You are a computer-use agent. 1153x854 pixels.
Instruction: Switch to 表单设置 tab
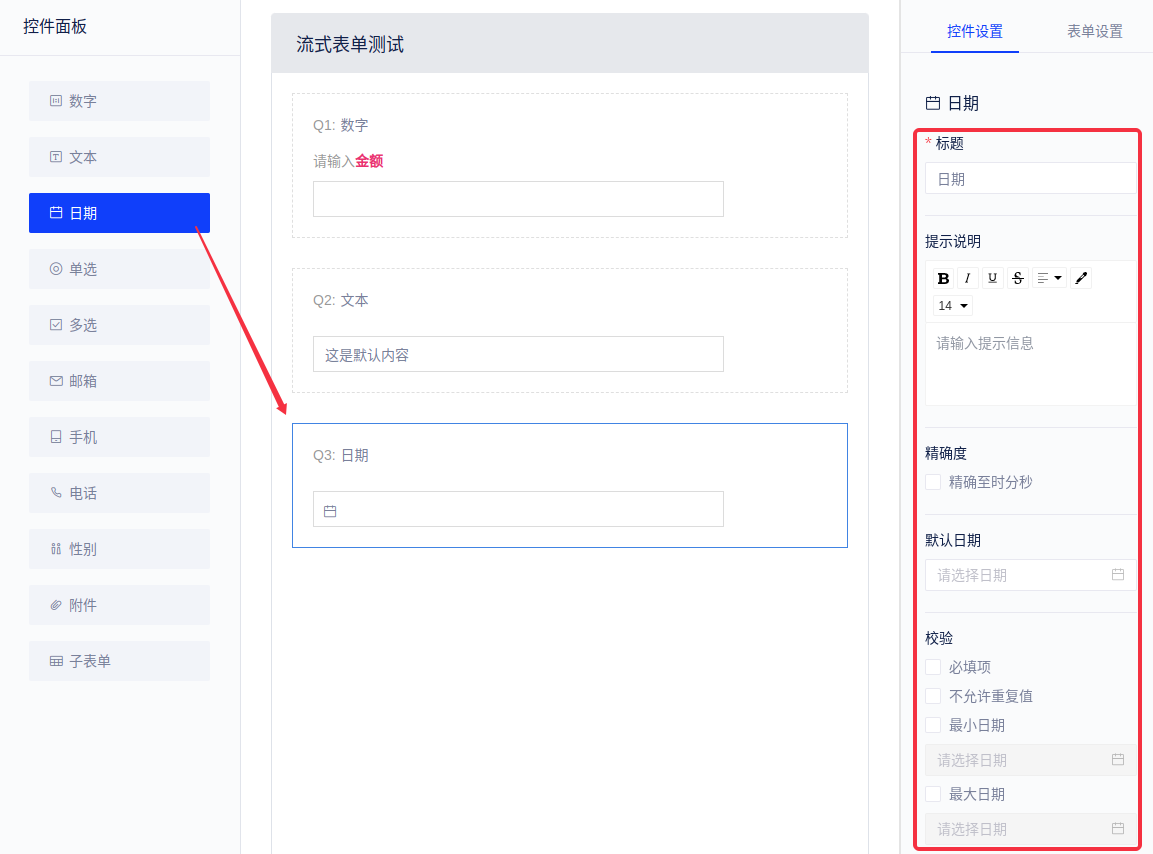pyautogui.click(x=1094, y=31)
